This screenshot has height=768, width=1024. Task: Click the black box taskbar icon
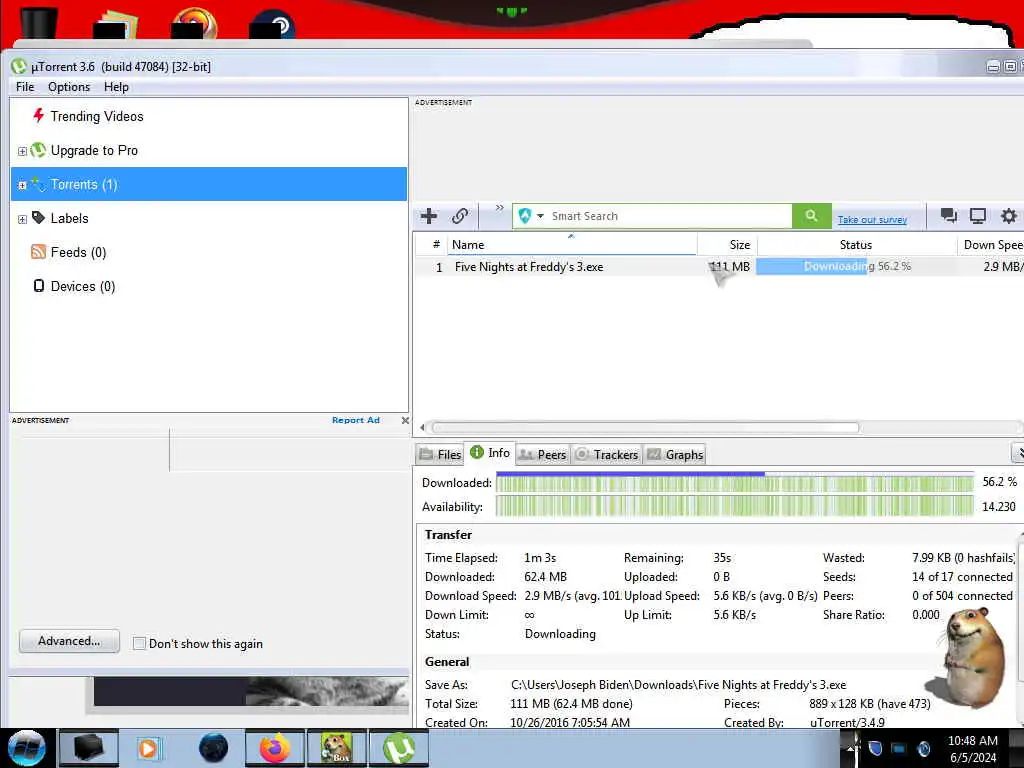(89, 748)
